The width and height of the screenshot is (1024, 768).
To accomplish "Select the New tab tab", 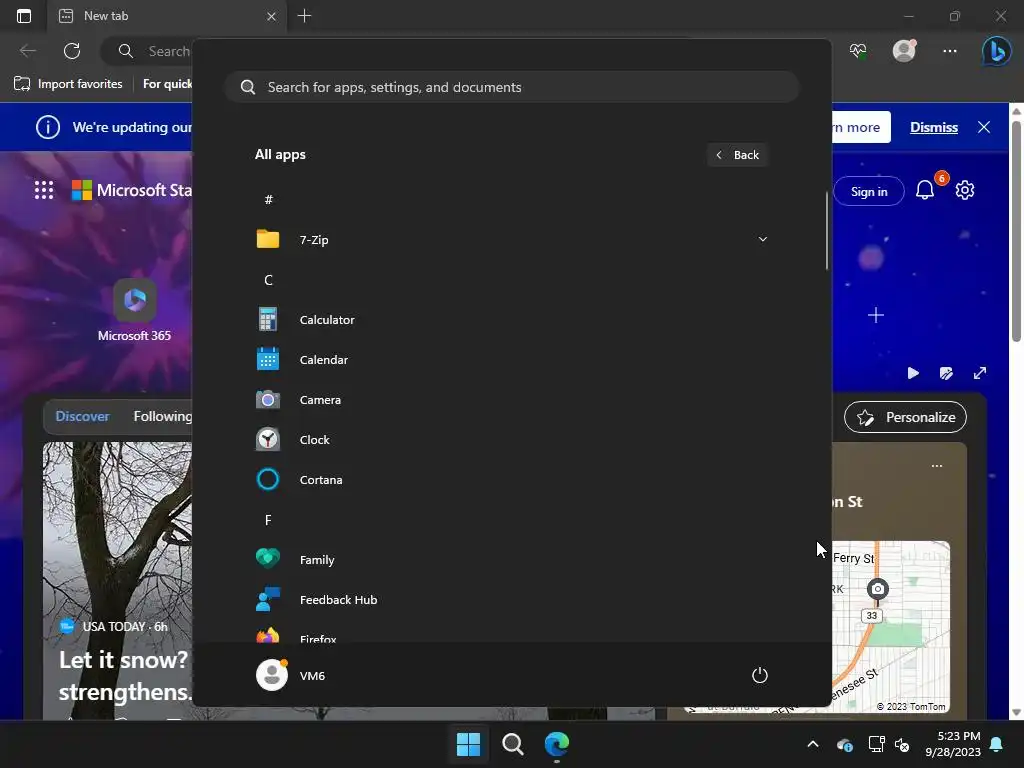I will coord(167,16).
